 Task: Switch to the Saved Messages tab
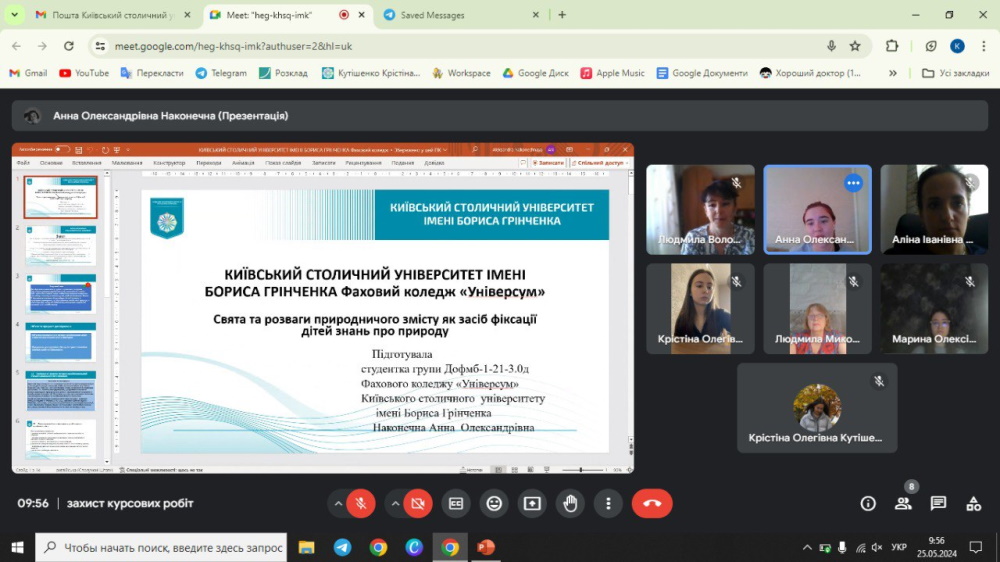point(460,15)
